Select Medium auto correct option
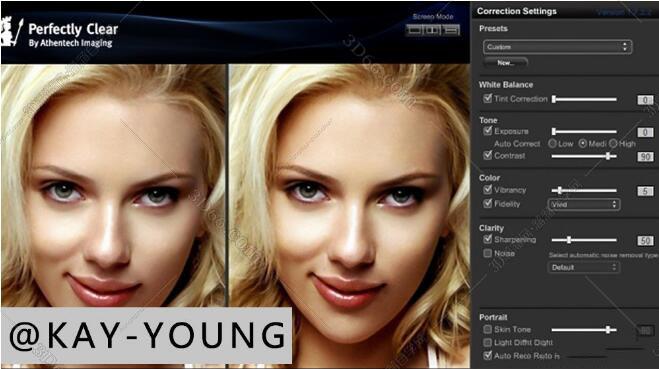 point(583,144)
